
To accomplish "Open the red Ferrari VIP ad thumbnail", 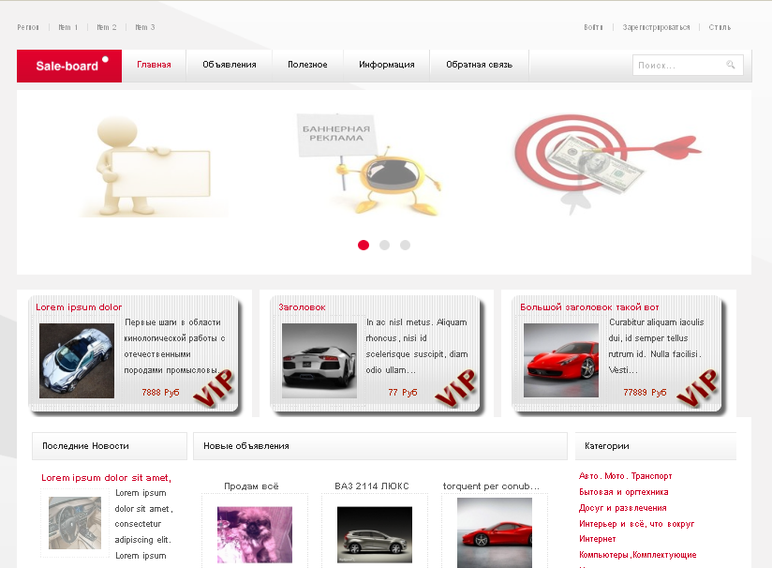I will (561, 360).
